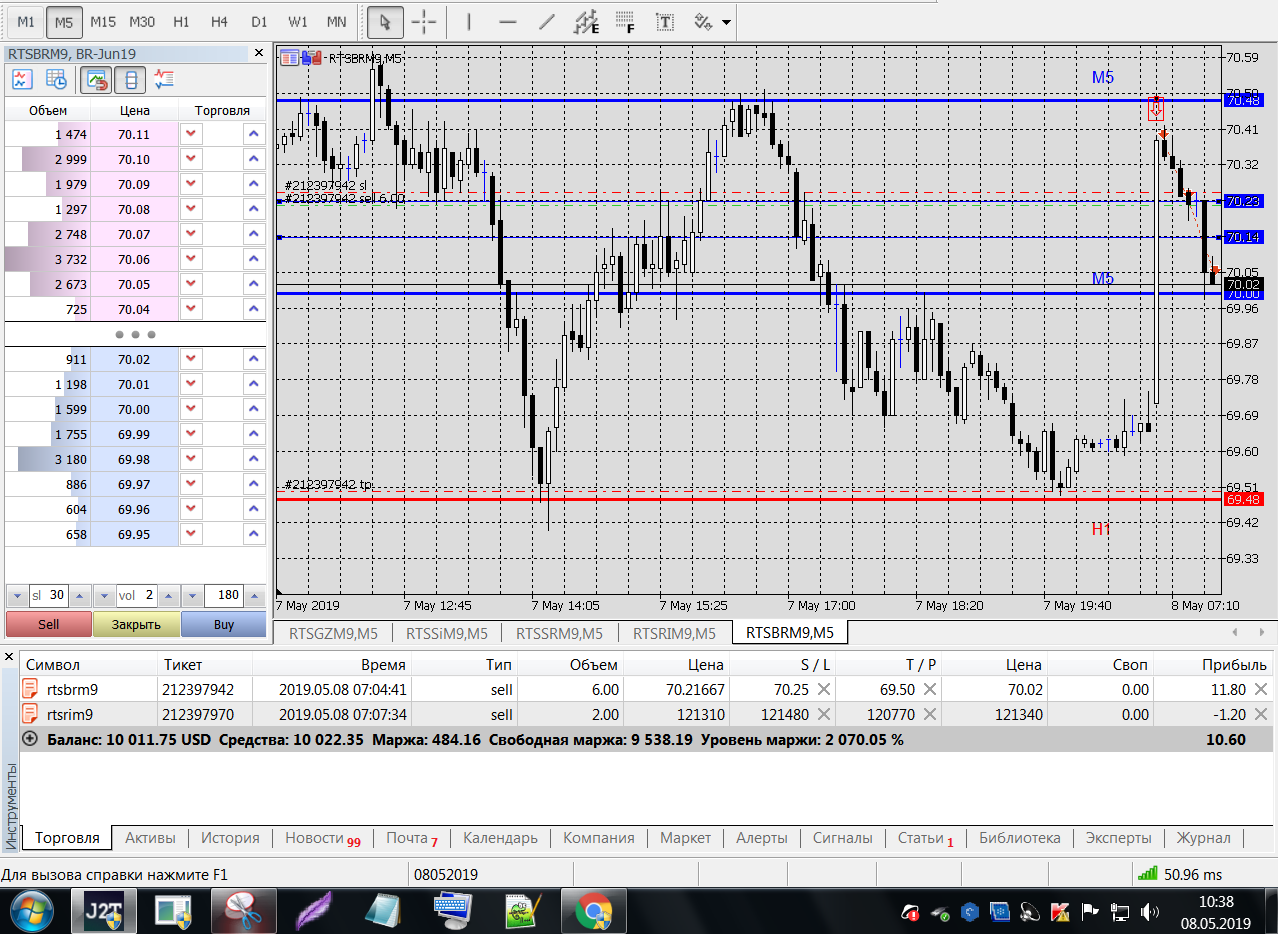
Task: Switch to the RTSRIM9,M5 chart tab
Action: click(x=675, y=633)
